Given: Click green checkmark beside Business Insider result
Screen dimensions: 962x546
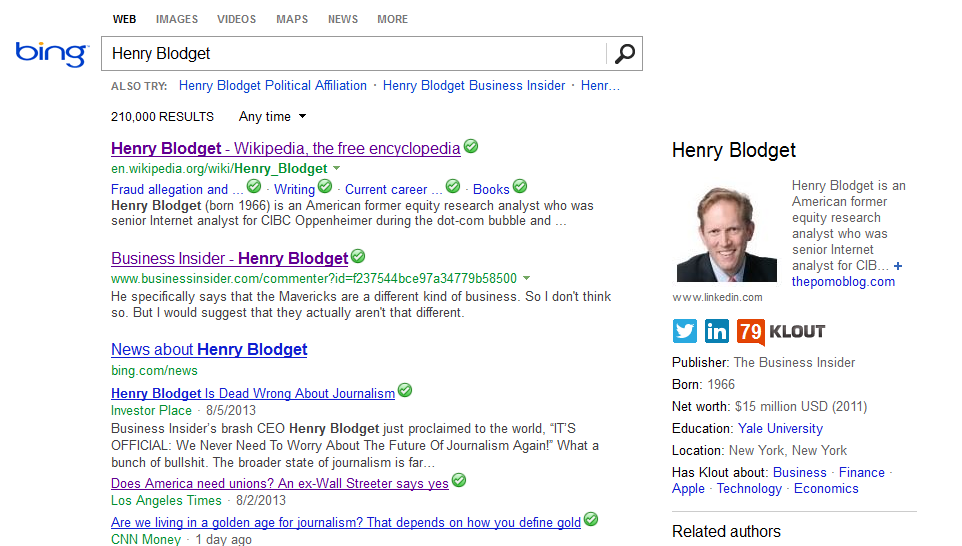Looking at the screenshot, I should coord(358,257).
